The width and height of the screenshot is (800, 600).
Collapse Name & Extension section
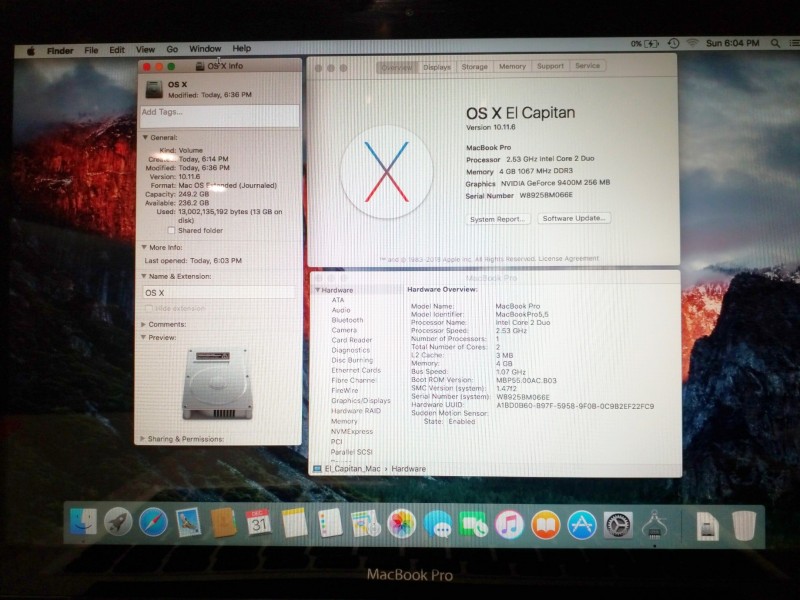click(144, 276)
